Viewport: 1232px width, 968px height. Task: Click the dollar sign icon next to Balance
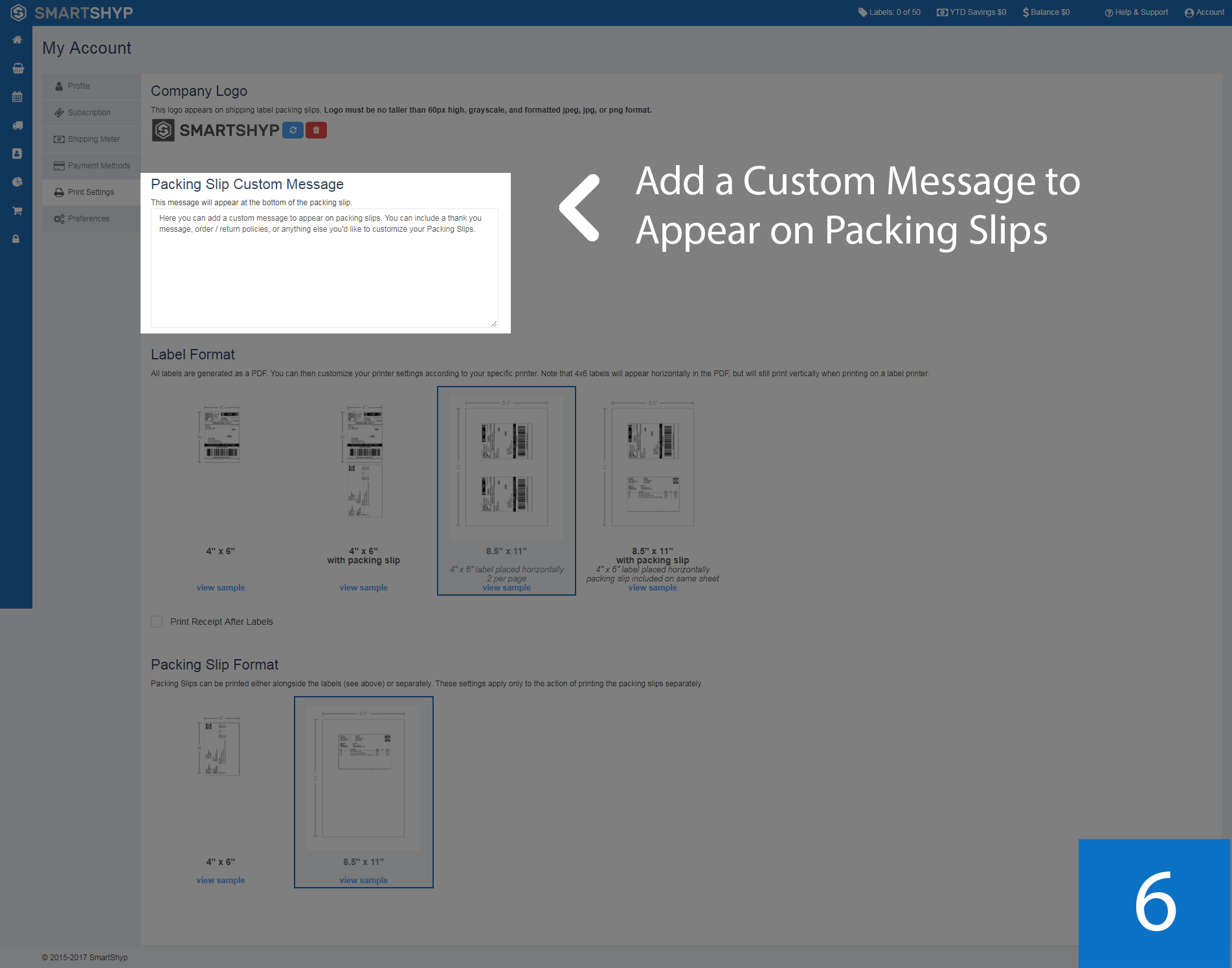coord(1025,12)
